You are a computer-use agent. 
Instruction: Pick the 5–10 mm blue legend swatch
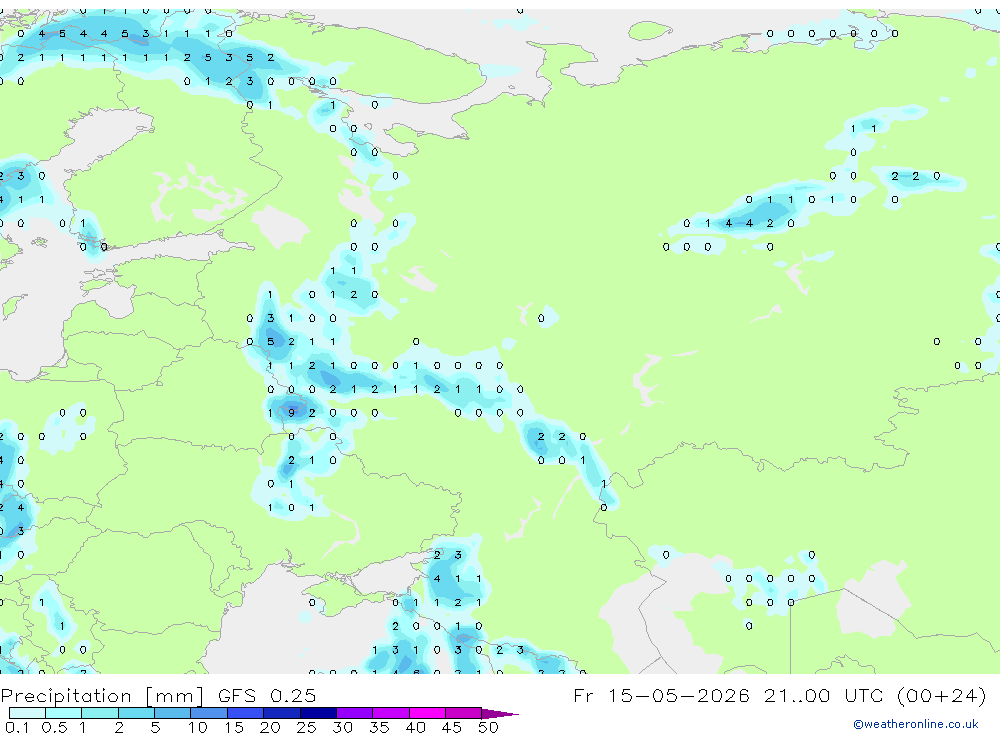coord(172,713)
